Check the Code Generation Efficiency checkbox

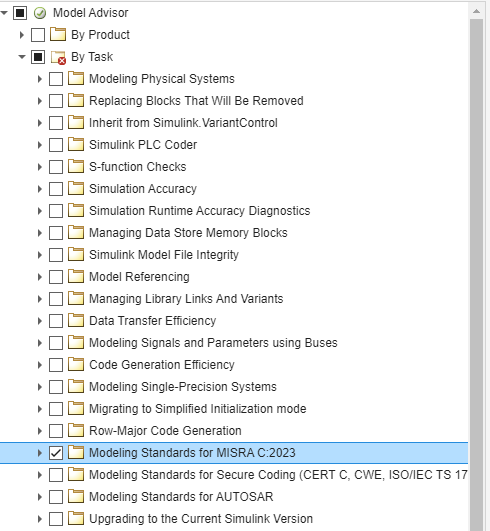click(56, 365)
